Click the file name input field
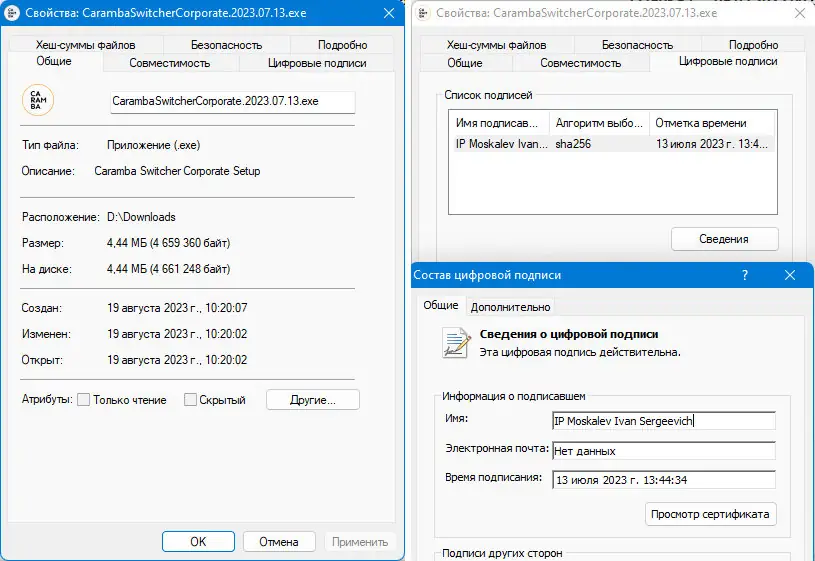 click(233, 101)
